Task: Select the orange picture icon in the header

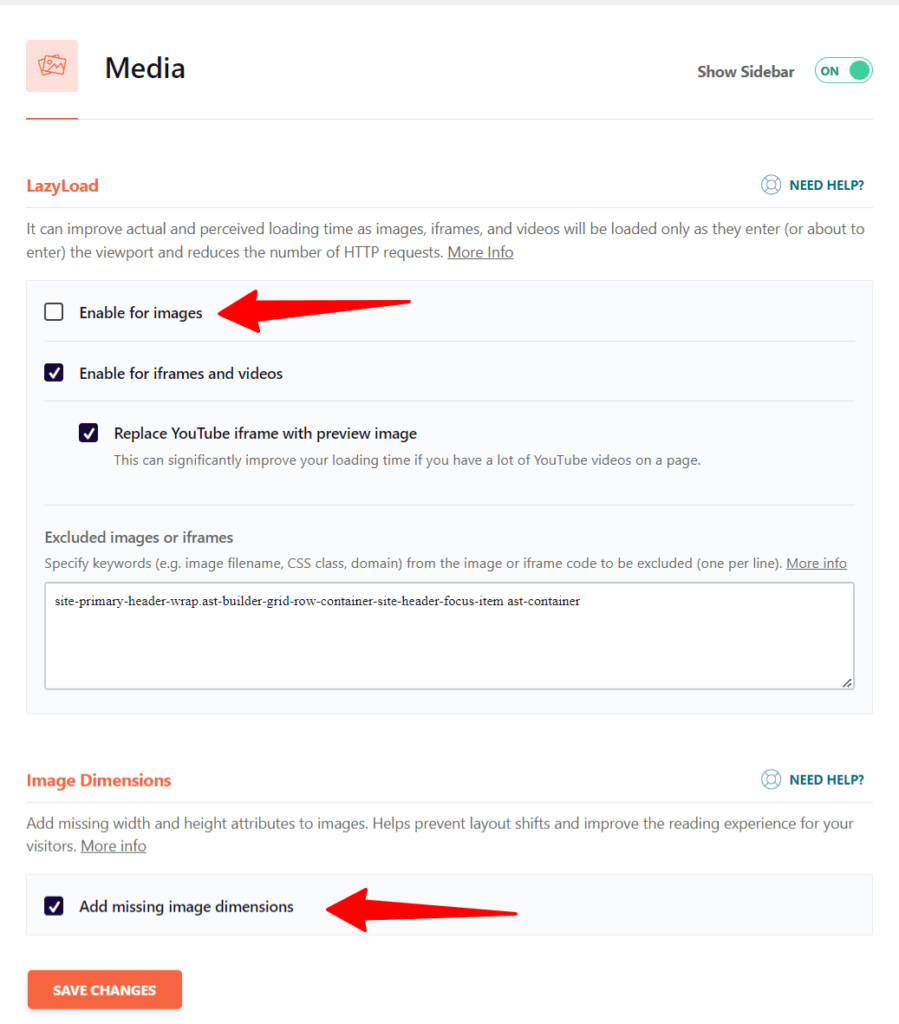Action: pyautogui.click(x=51, y=65)
